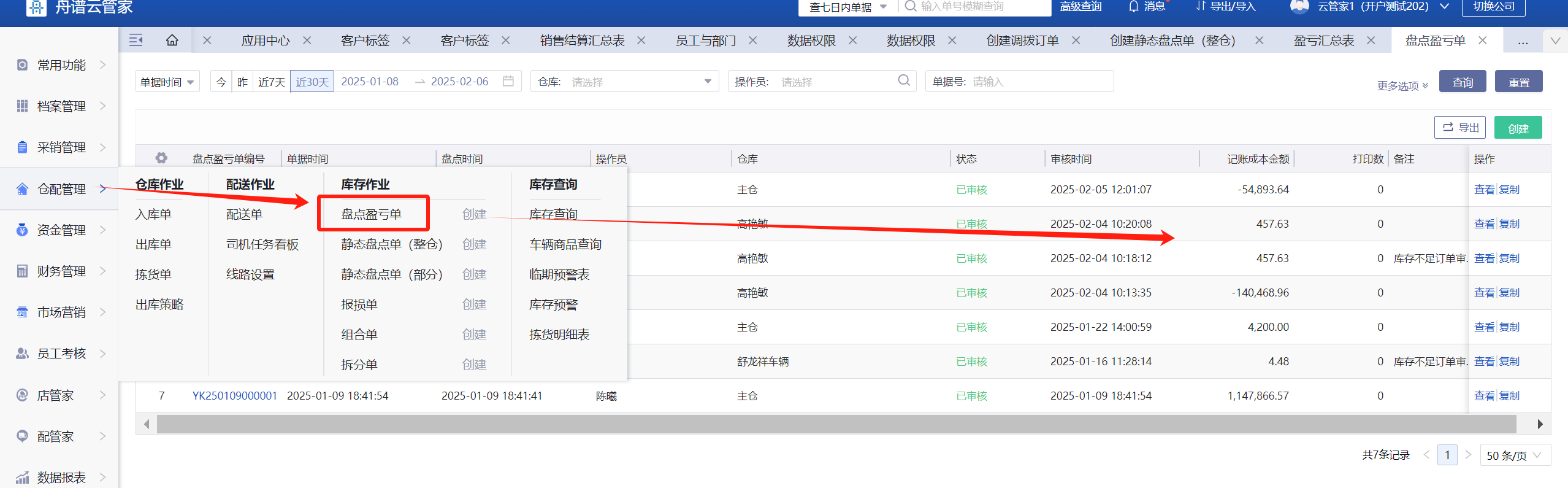Click the 单据号 input field
Screen dimensions: 1568x488
1039,82
